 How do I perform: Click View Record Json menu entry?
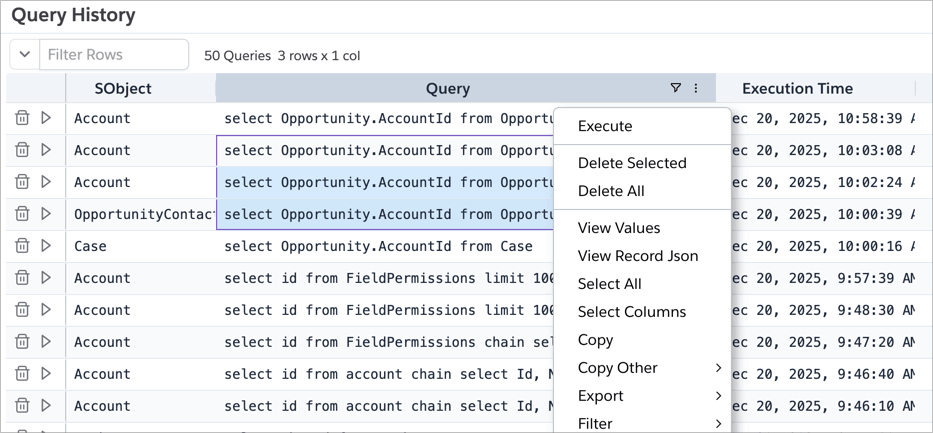pyautogui.click(x=638, y=256)
